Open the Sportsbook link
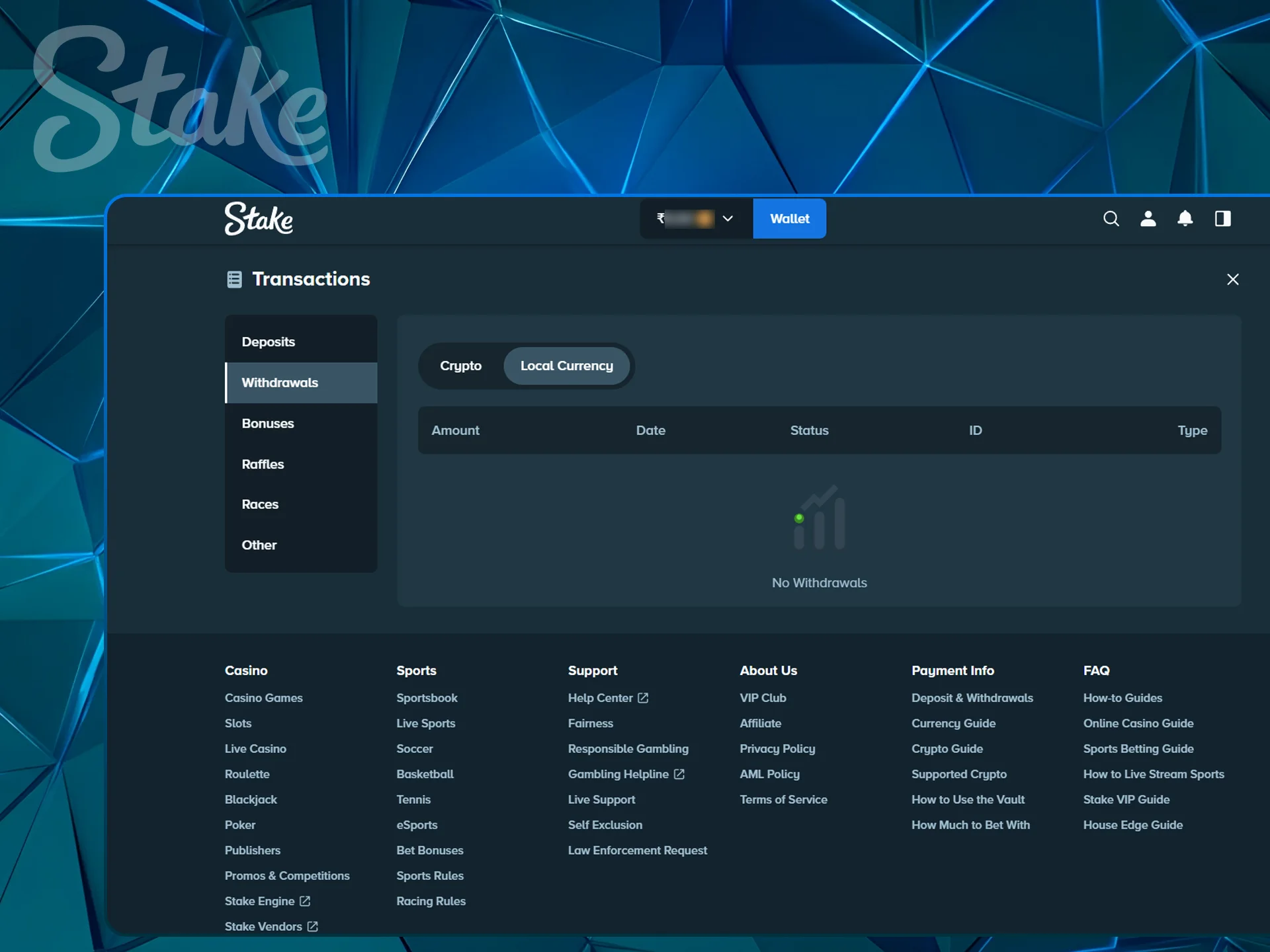Image resolution: width=1270 pixels, height=952 pixels. click(427, 698)
